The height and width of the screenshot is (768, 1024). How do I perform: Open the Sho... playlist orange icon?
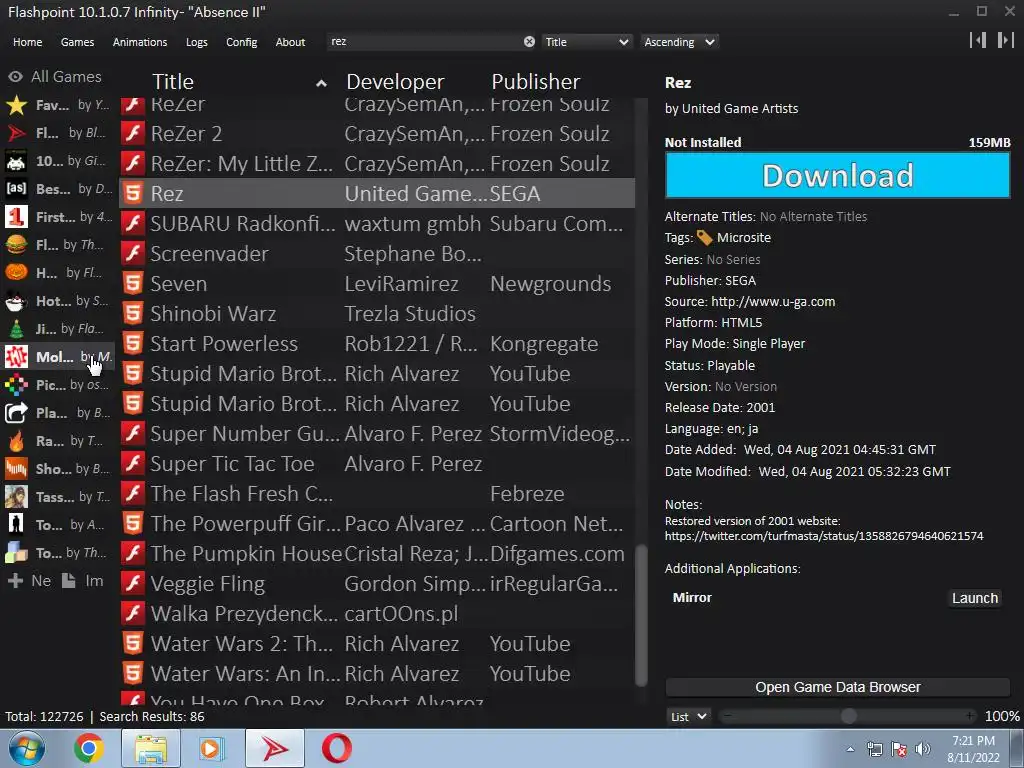[x=16, y=469]
